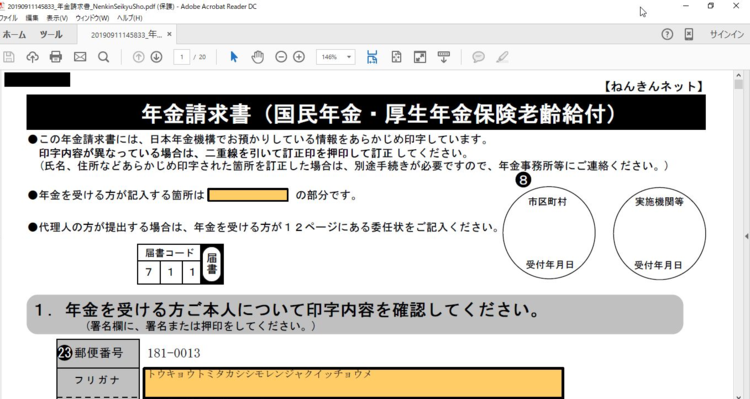750x399 pixels.
Task: Click the 実施機関等 stamp circle
Action: [659, 233]
